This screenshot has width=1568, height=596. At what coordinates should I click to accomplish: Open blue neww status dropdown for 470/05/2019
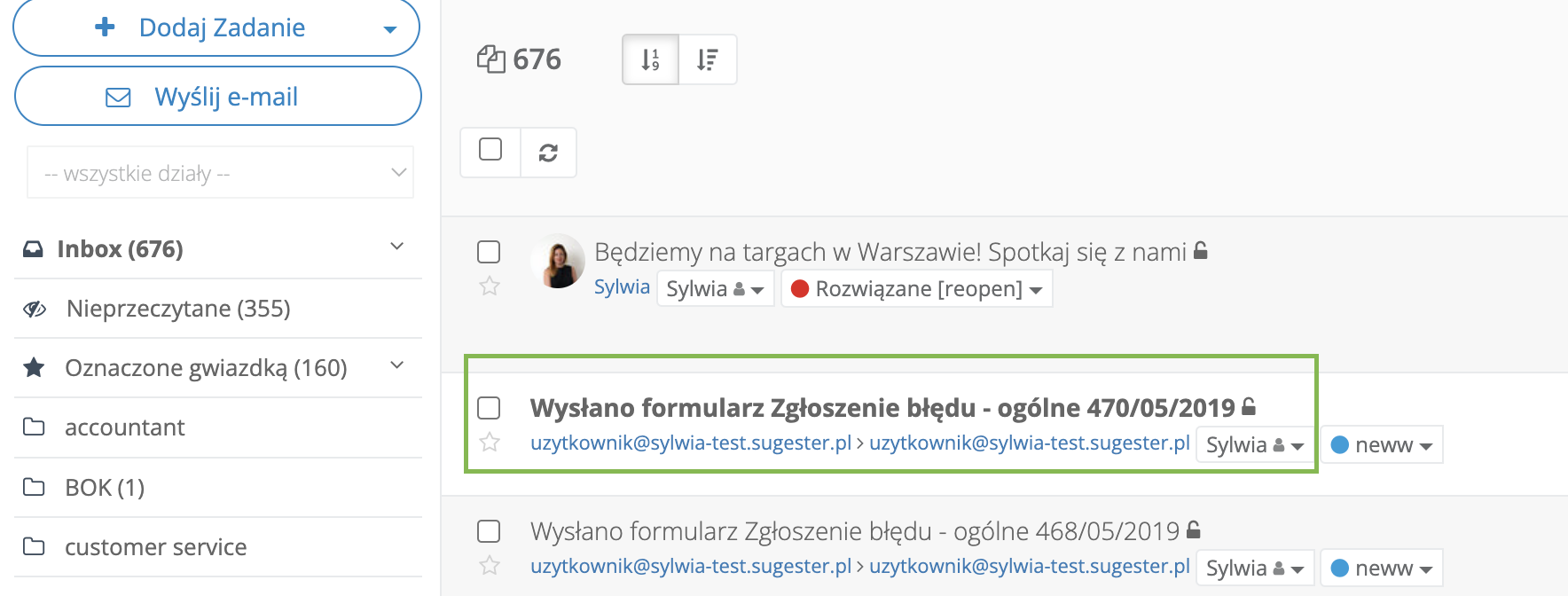coord(1382,445)
